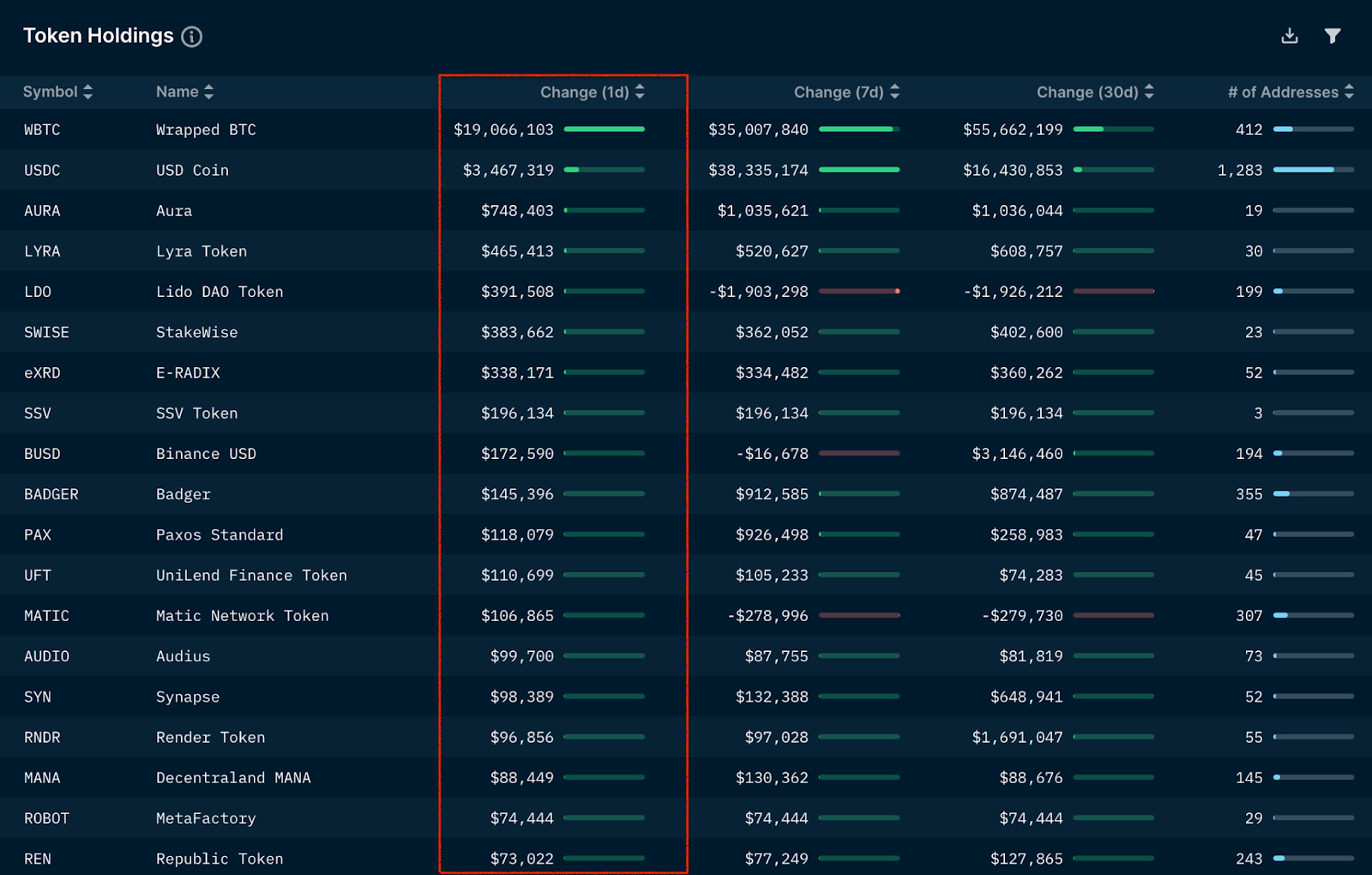This screenshot has width=1372, height=875.
Task: Click the Paxos Standard name
Action: 220,534
